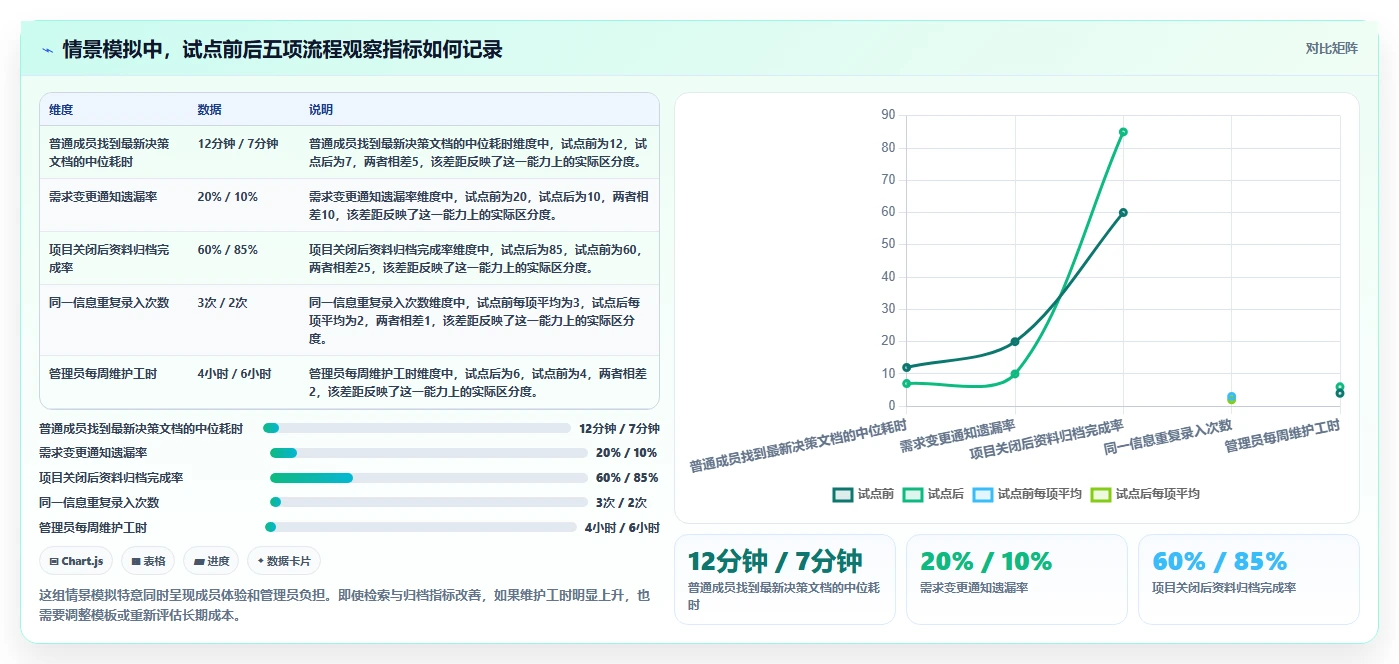This screenshot has width=1399, height=664.
Task: Click the 同一信息重复录入次数 chart axis label
Action: 1168,438
